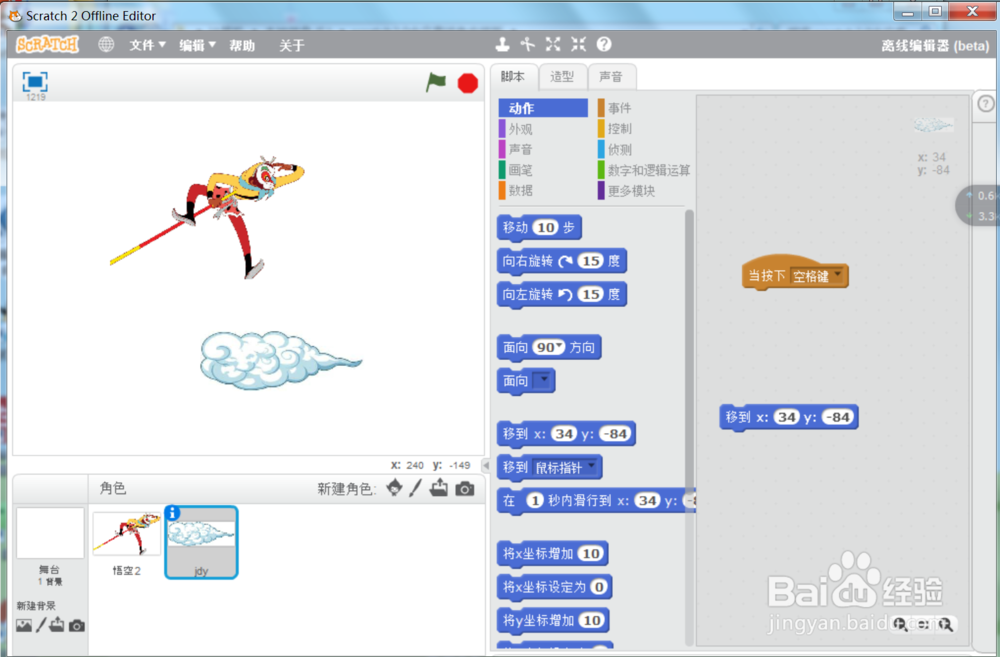Edit steps value 10 in 移动 block
Image resolution: width=1000 pixels, height=657 pixels.
546,227
